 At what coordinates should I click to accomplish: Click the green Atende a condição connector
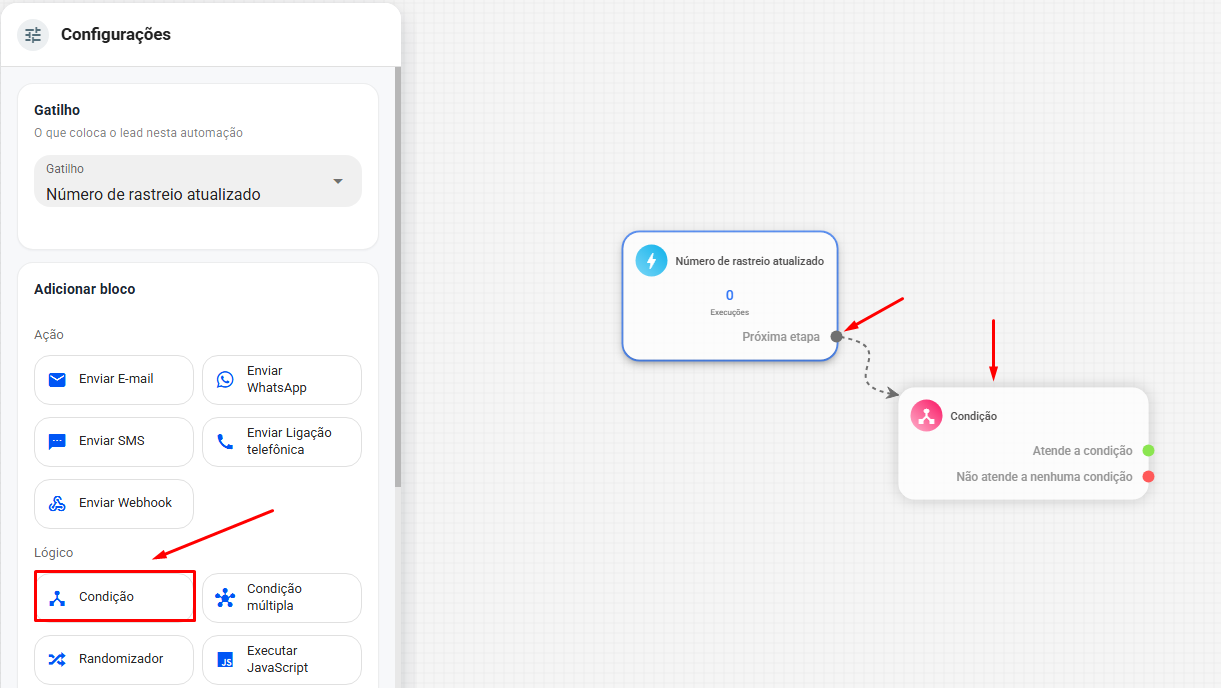(x=1149, y=451)
